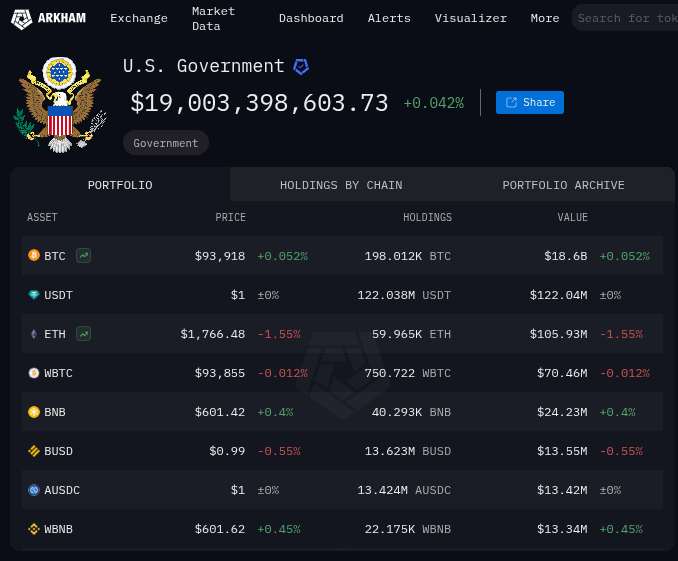Open the chart icon next to BTC

pos(83,256)
